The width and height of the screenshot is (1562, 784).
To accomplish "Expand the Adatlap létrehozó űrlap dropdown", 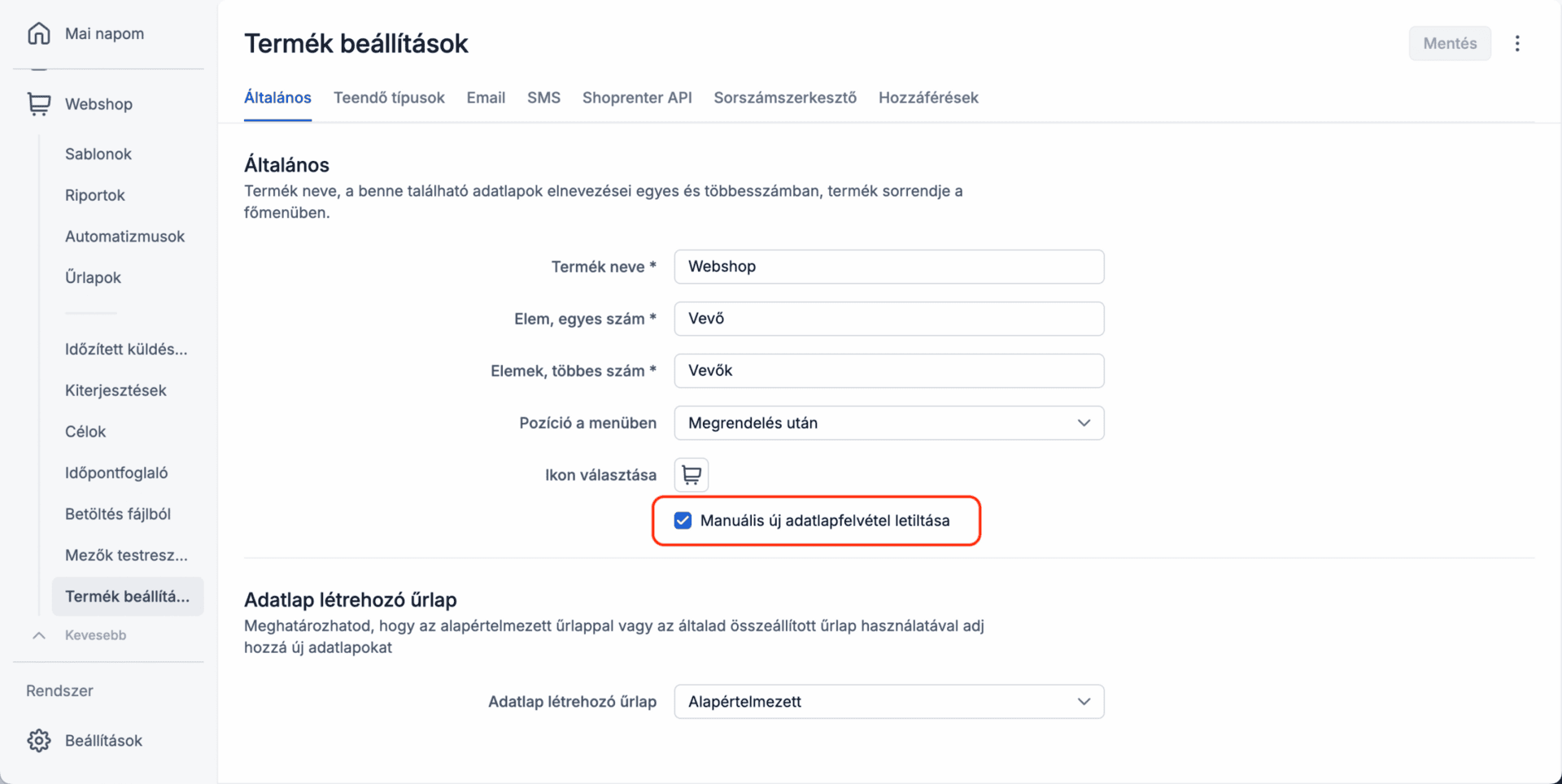I will (888, 701).
